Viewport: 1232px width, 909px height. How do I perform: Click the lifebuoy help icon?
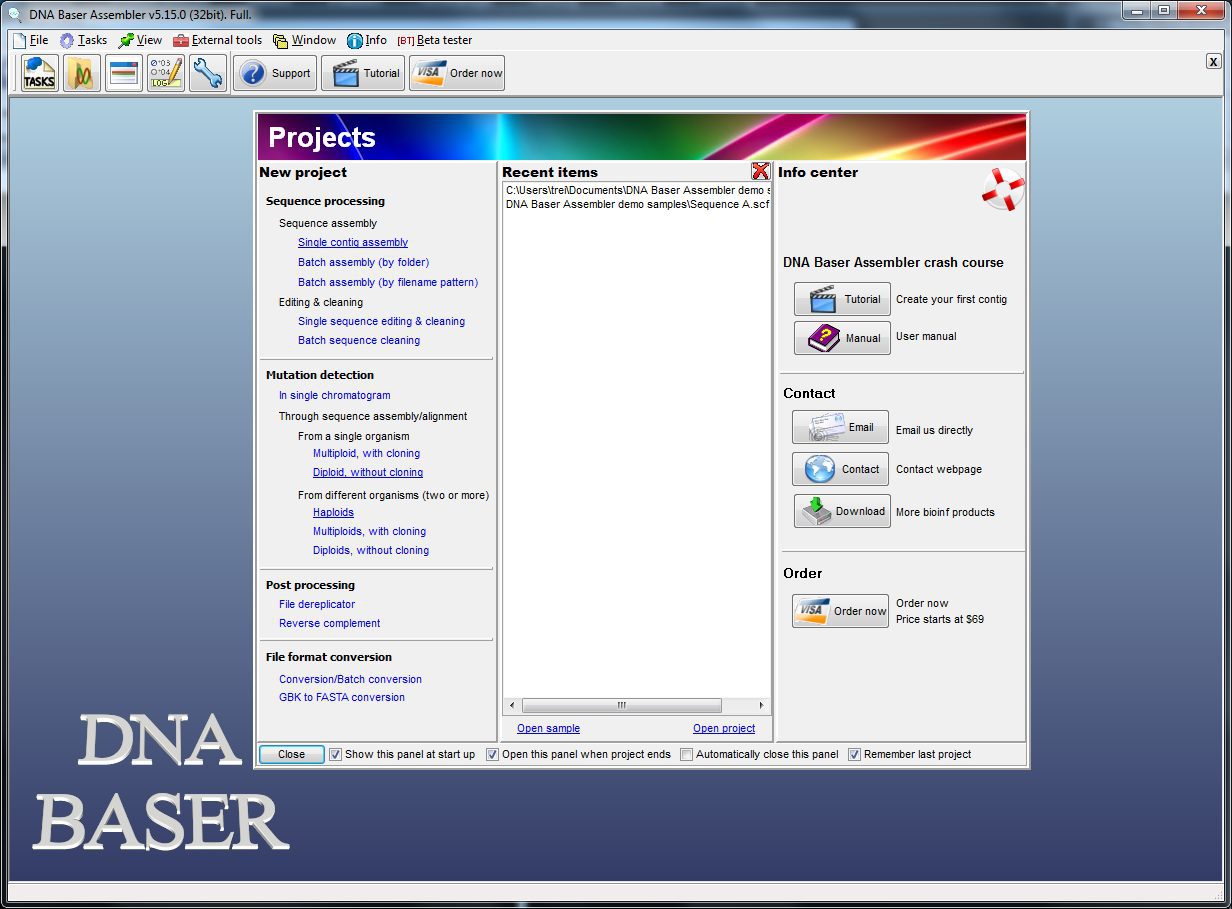pyautogui.click(x=1003, y=189)
